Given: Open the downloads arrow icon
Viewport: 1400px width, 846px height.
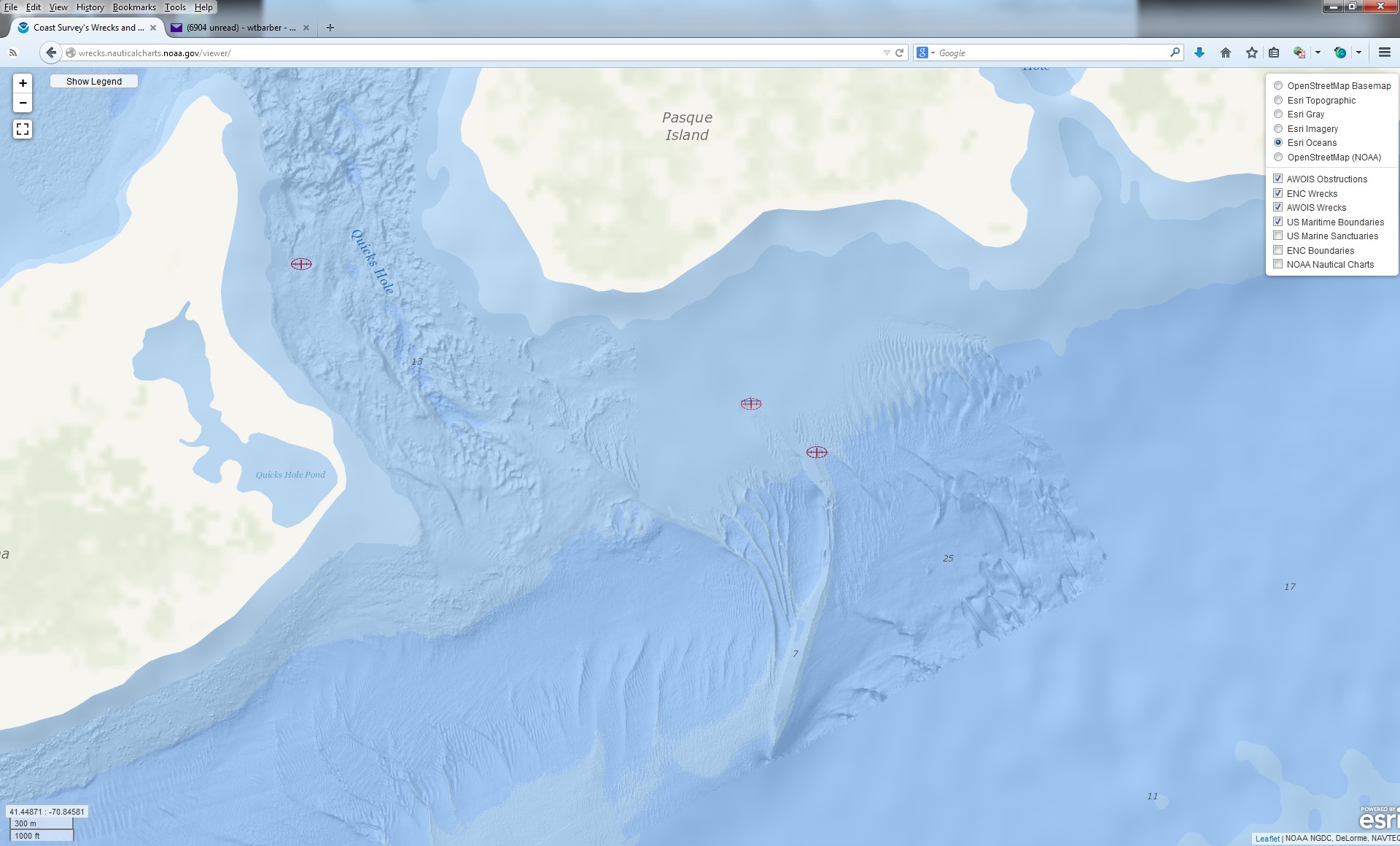Looking at the screenshot, I should click(x=1199, y=53).
